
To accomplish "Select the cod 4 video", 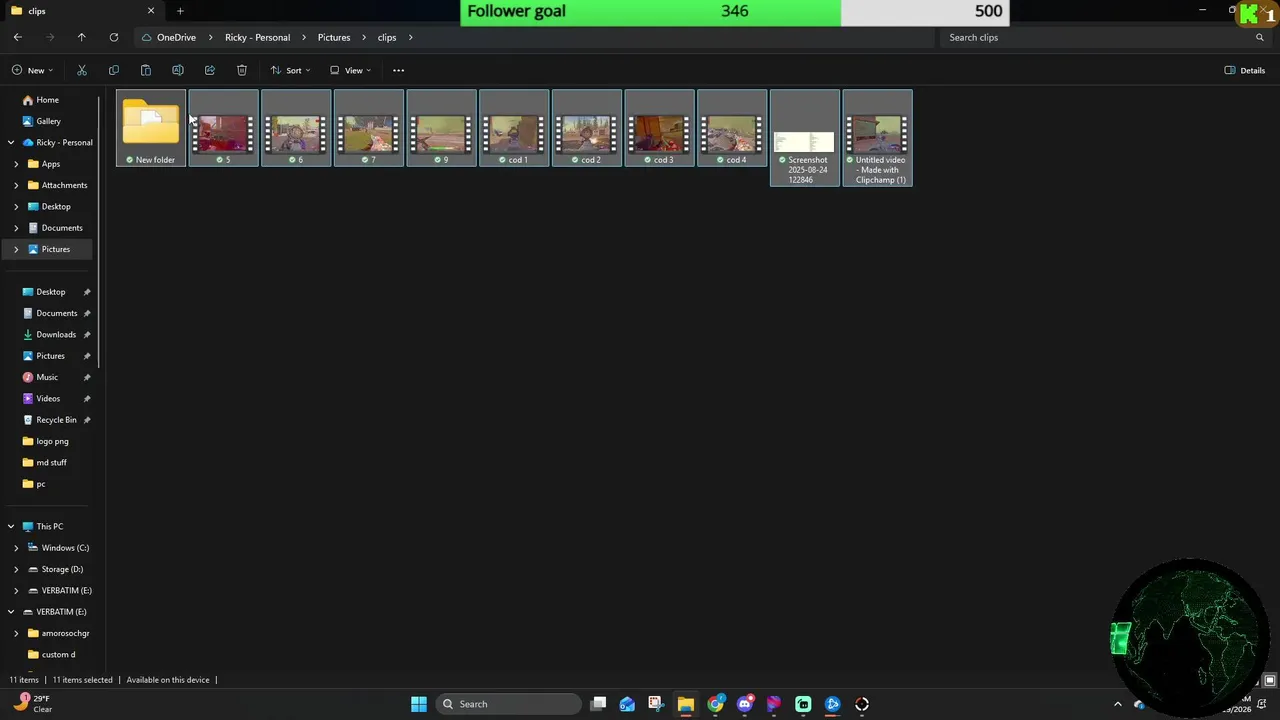I will 732,128.
